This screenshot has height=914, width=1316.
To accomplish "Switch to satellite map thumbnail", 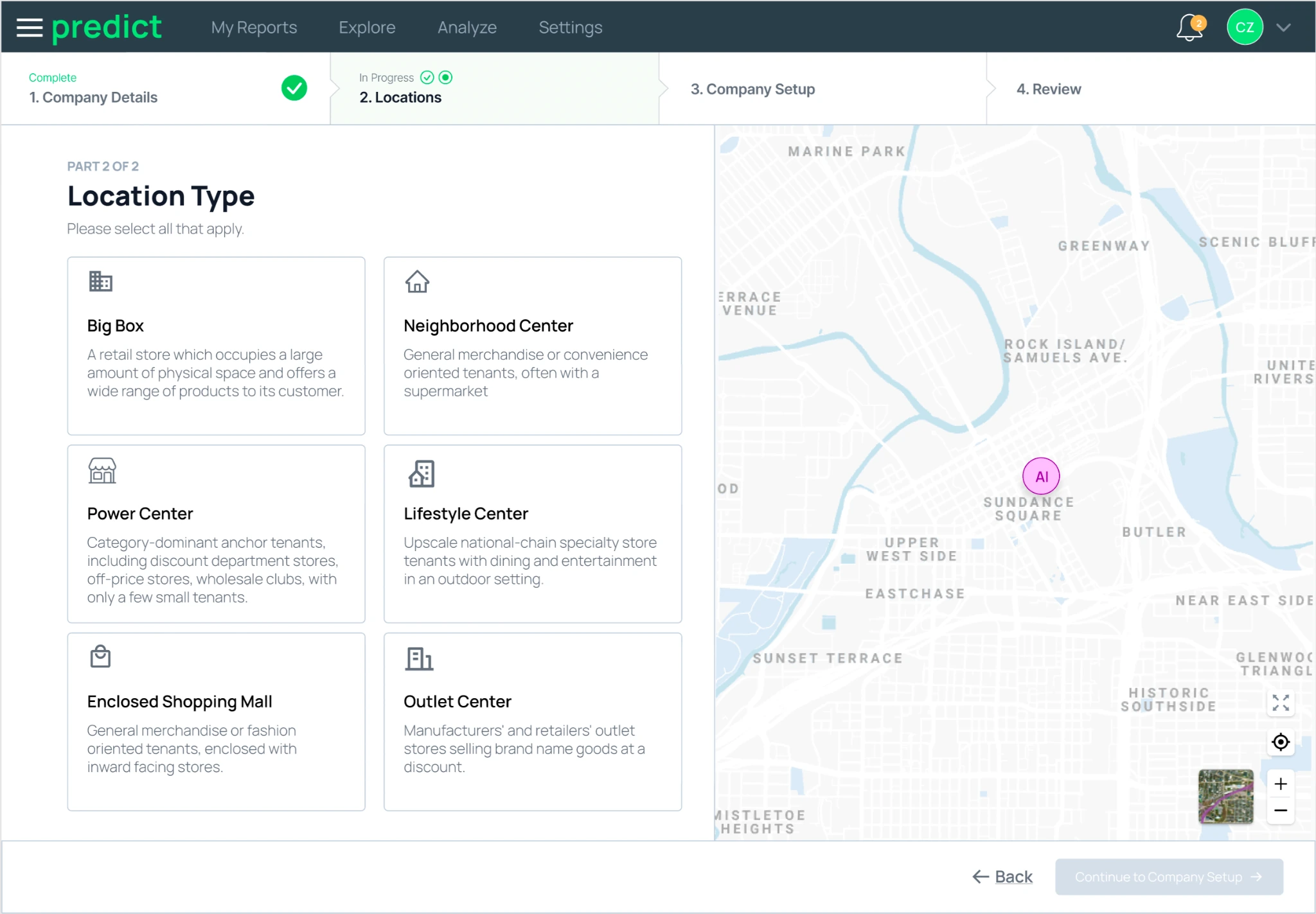I will click(x=1226, y=796).
